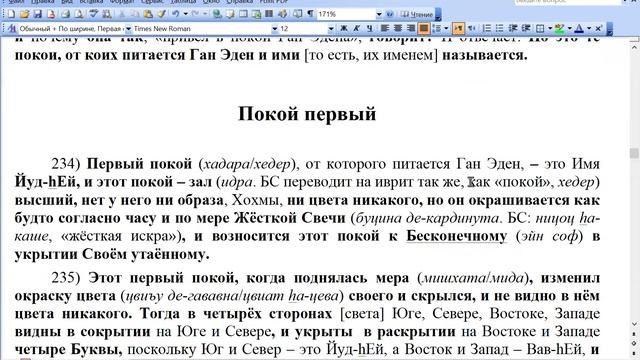
Task: Align text to the right
Action: tap(411, 29)
